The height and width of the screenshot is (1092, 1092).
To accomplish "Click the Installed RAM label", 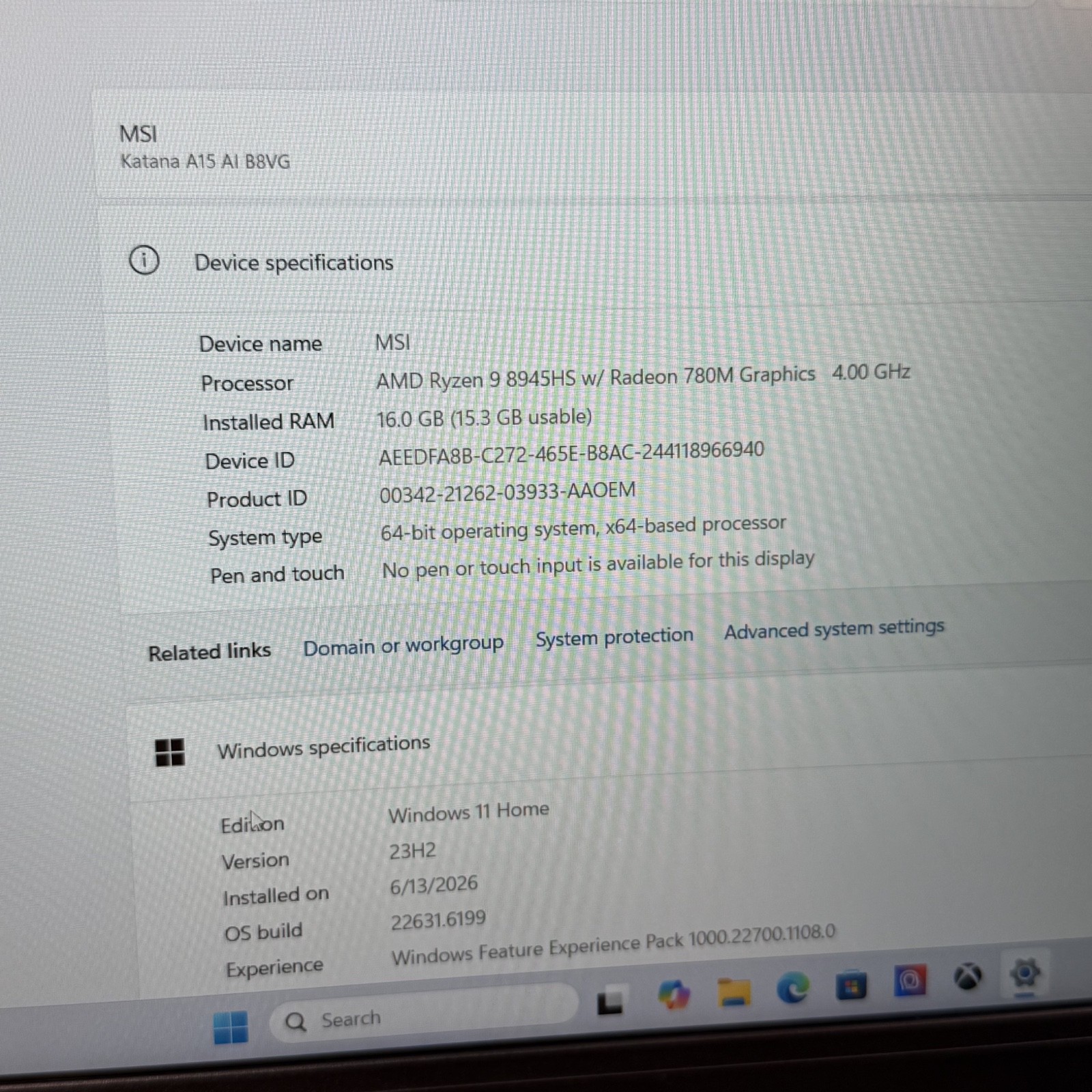I will 268,422.
